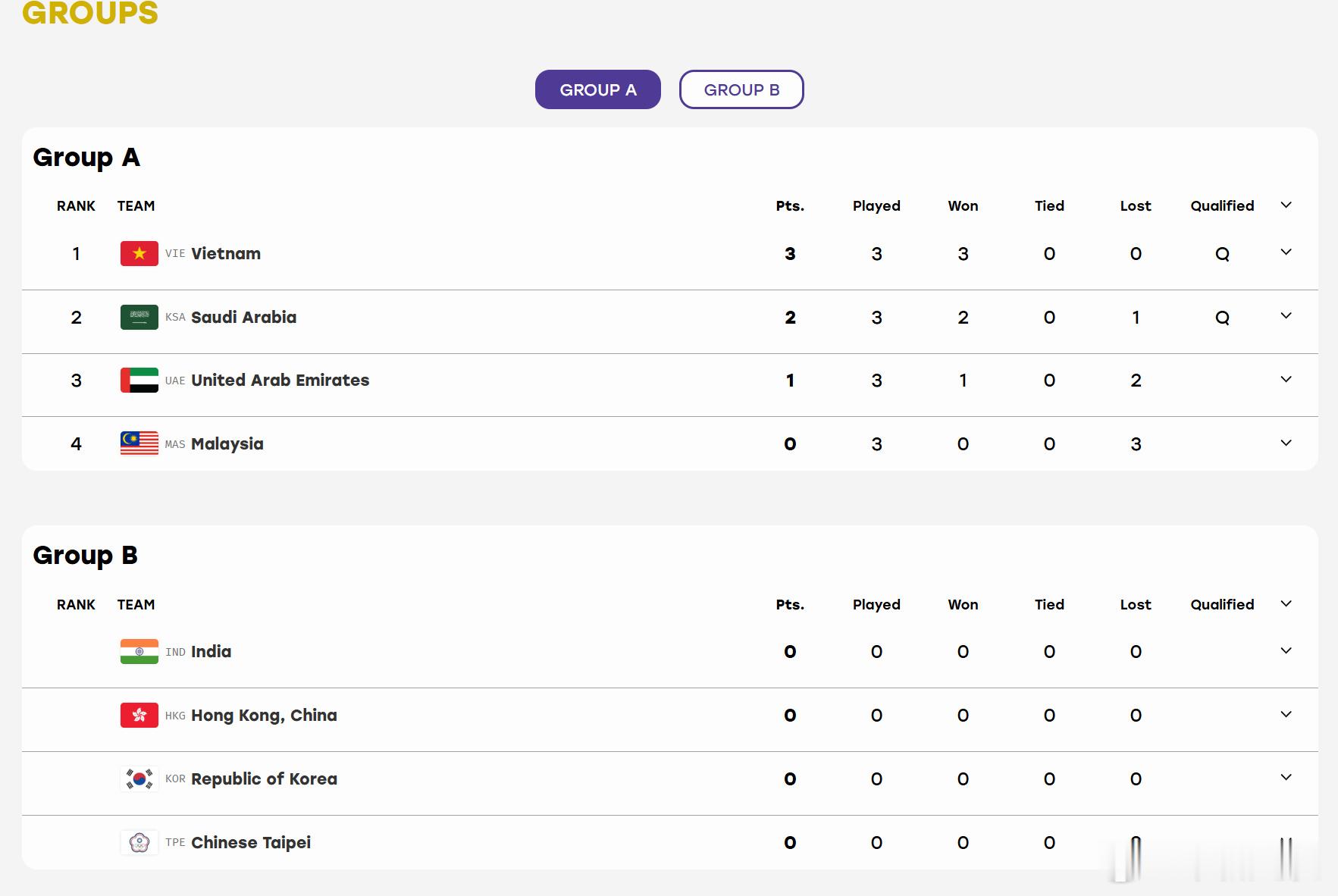This screenshot has height=896, width=1338.
Task: Open the Republic of Korea team name
Action: (x=264, y=779)
